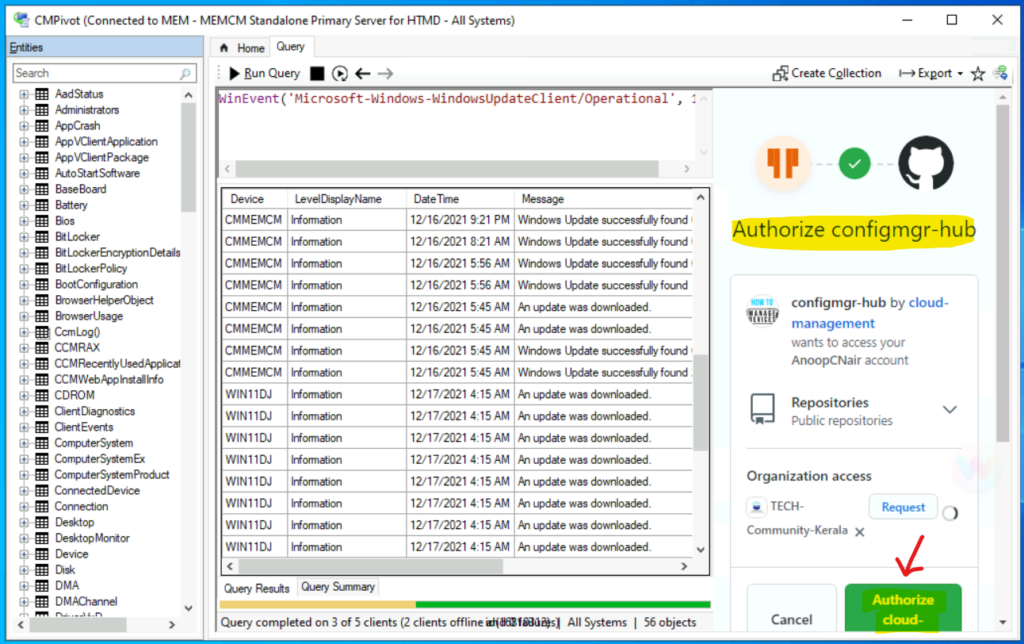Switch to the Home tab
1024x644 pixels.
[242, 48]
